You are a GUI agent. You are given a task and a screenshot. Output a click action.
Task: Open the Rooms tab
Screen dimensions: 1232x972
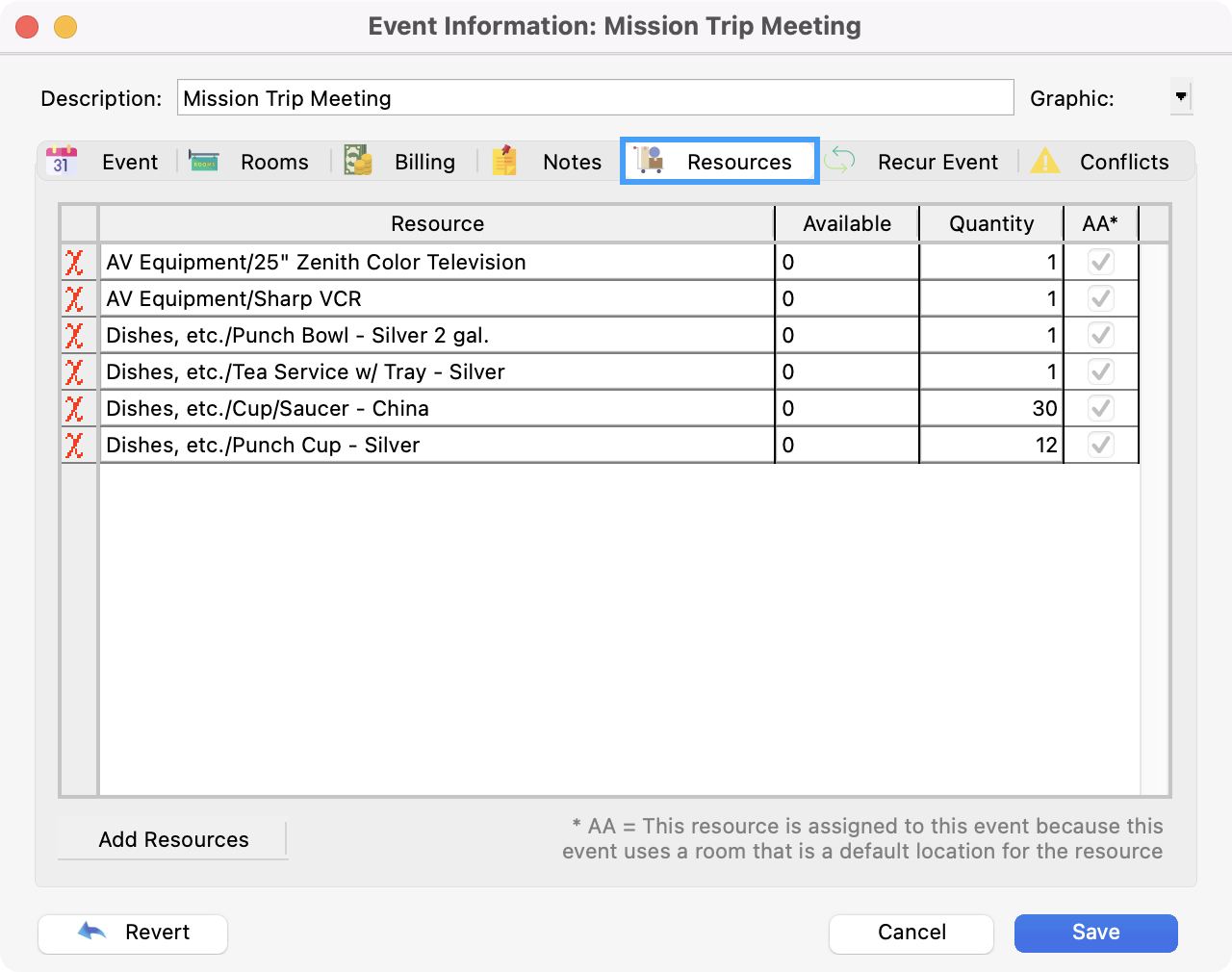[x=273, y=162]
